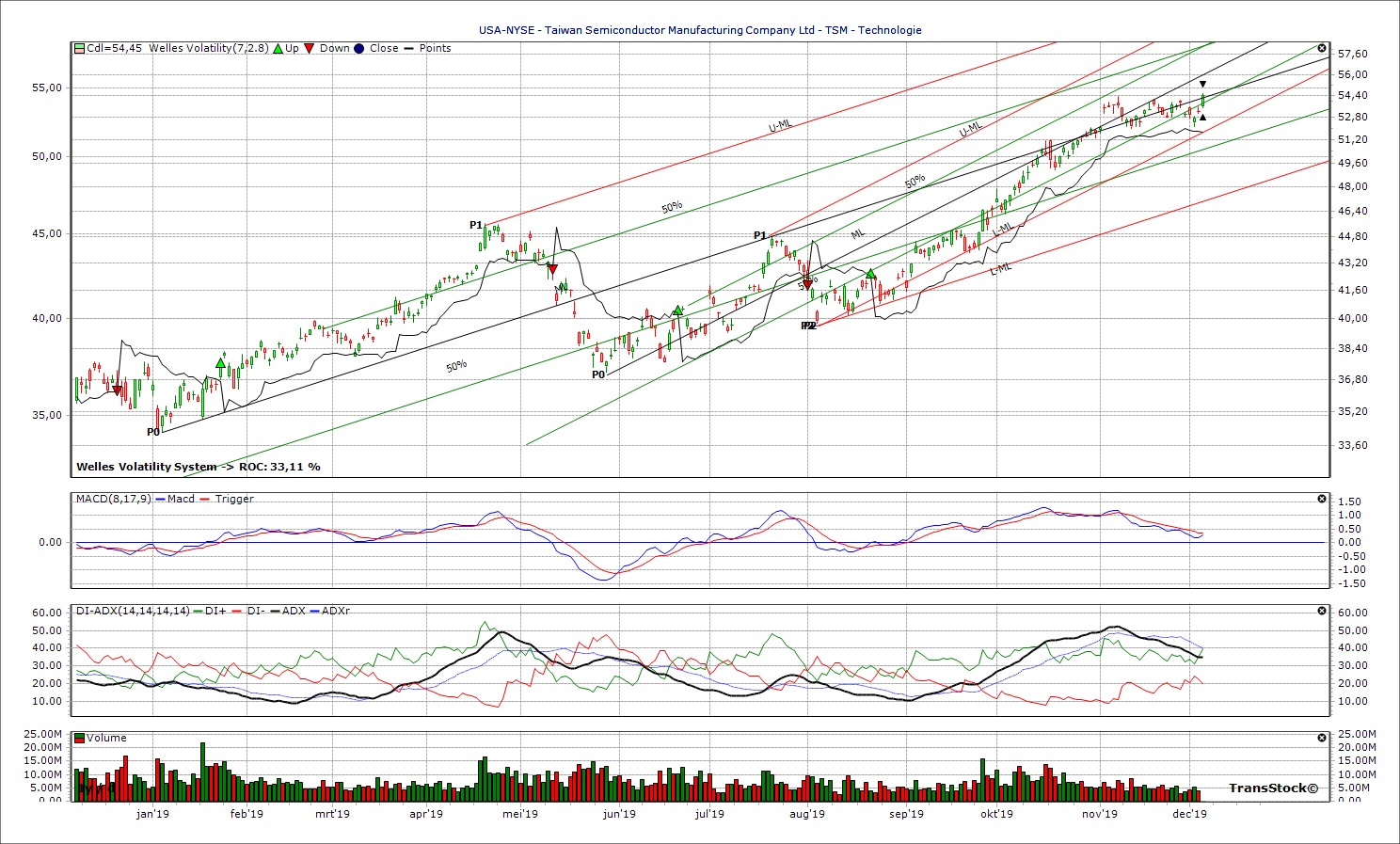
Task: Close the Volume panel
Action: [x=1322, y=738]
